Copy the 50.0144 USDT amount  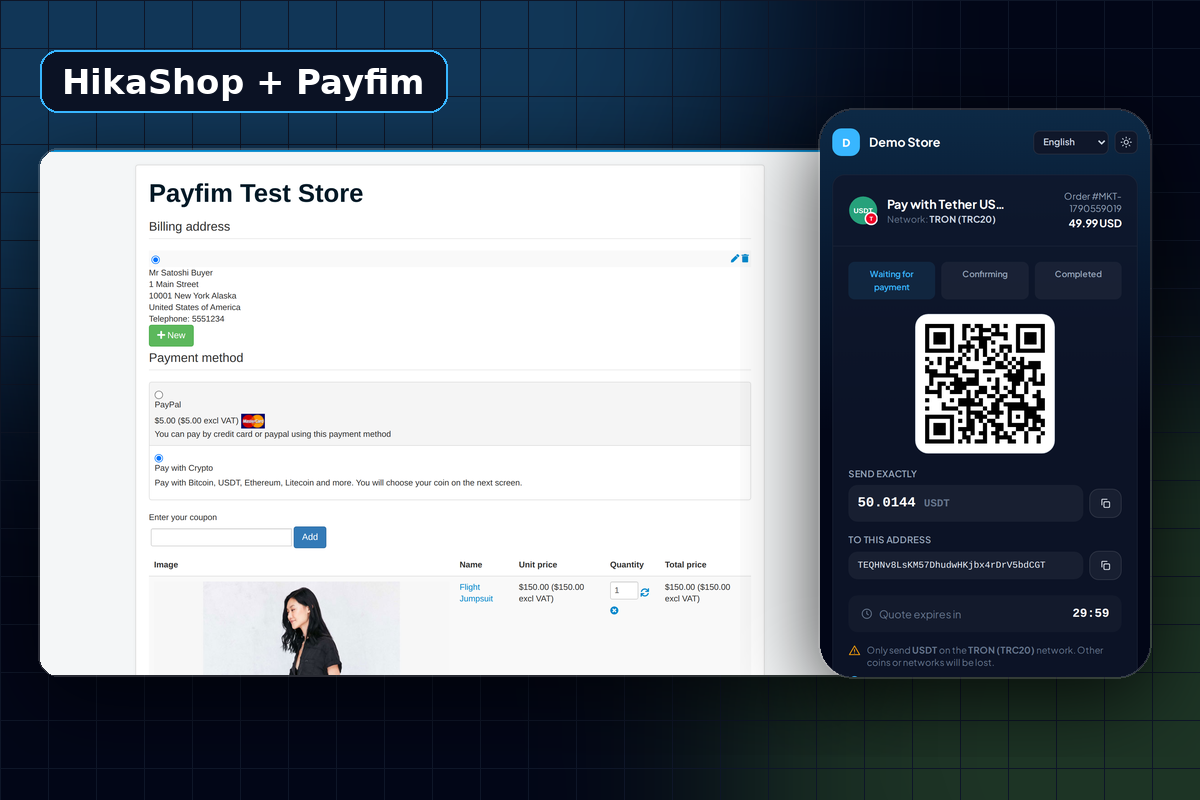point(1105,503)
